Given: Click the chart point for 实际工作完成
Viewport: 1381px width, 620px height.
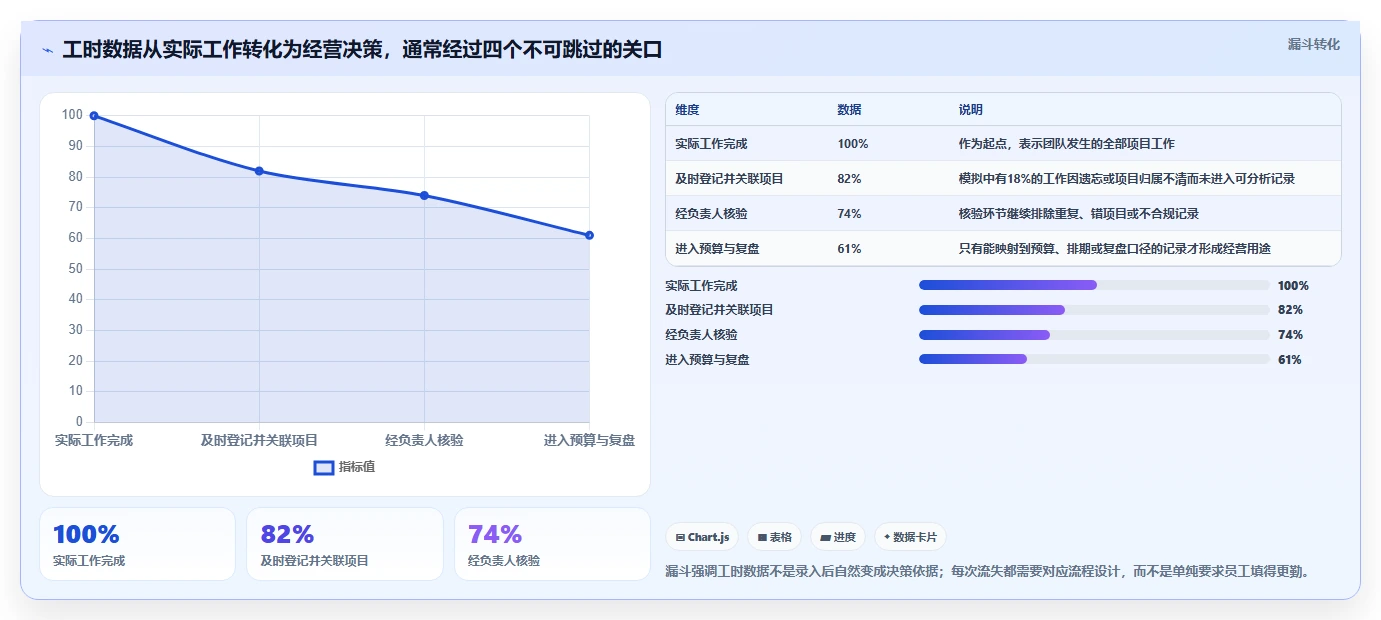Looking at the screenshot, I should (94, 116).
